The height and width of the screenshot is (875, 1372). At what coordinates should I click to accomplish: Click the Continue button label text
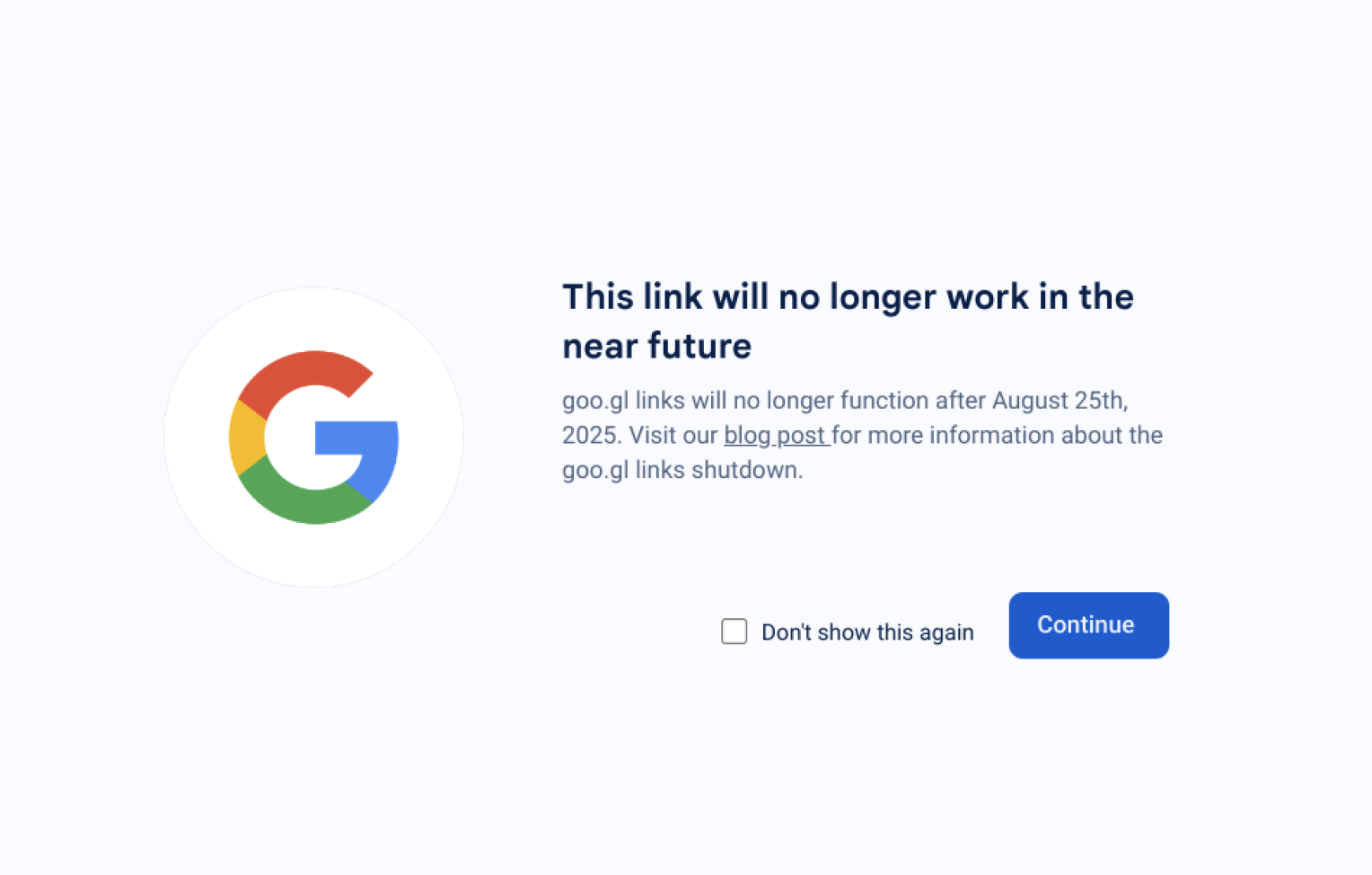[x=1086, y=625]
